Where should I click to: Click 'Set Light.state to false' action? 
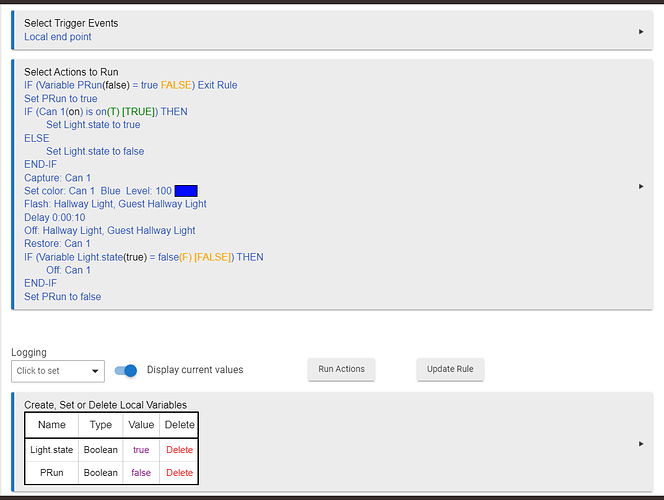tap(95, 152)
